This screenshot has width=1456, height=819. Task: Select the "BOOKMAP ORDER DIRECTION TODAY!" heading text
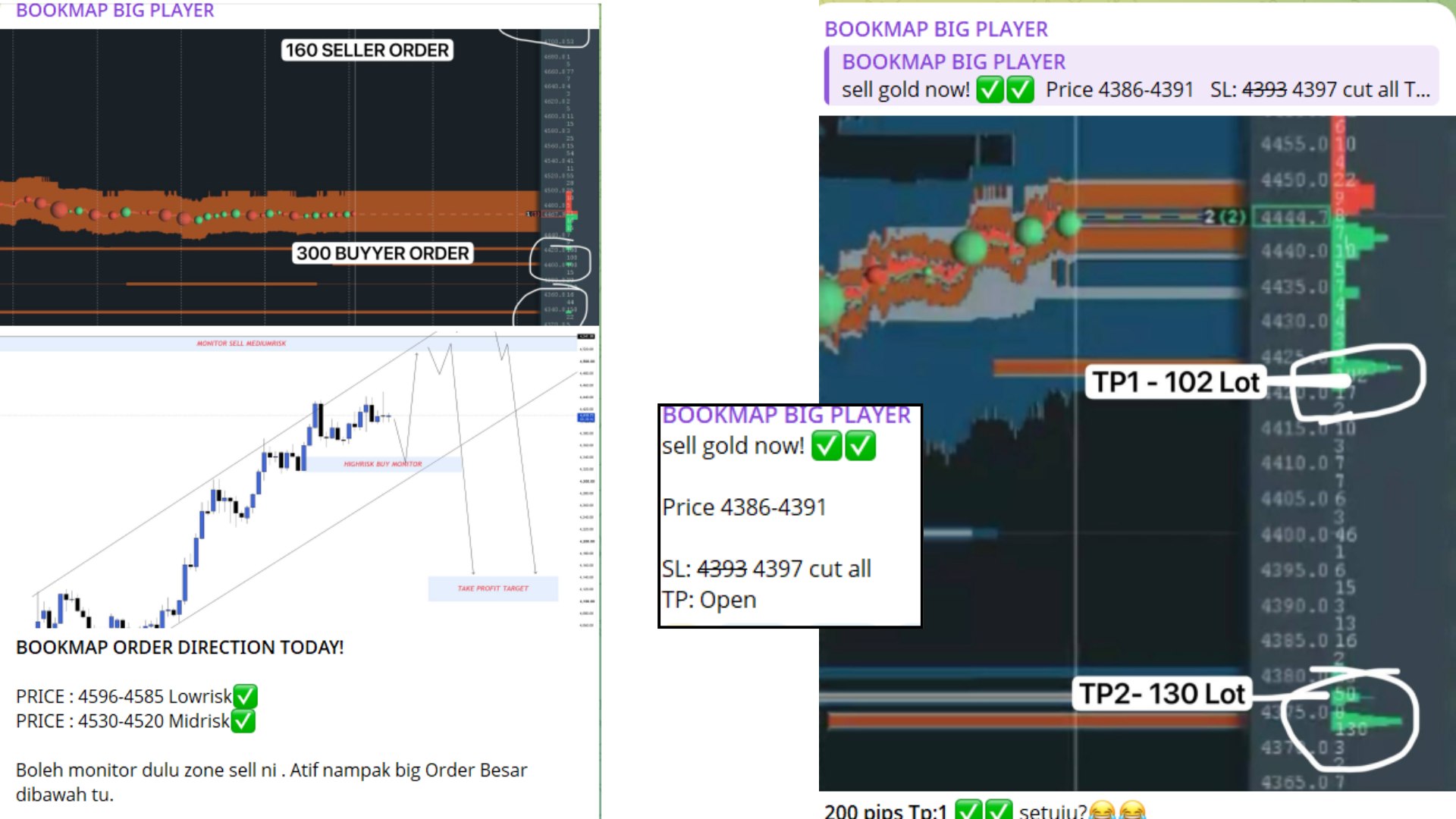tap(180, 647)
